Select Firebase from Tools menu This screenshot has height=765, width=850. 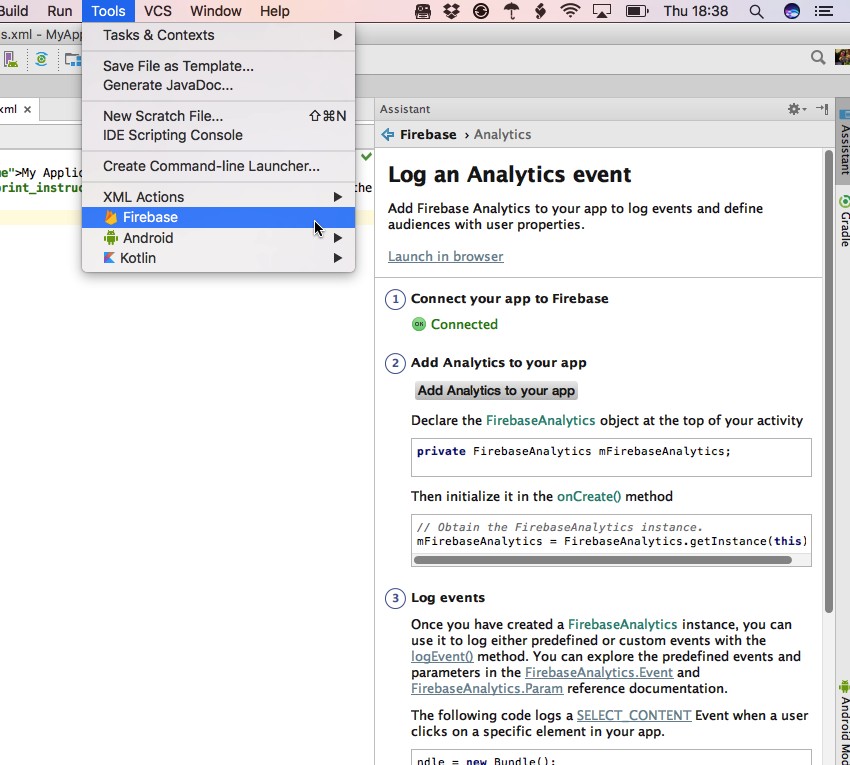click(218, 217)
